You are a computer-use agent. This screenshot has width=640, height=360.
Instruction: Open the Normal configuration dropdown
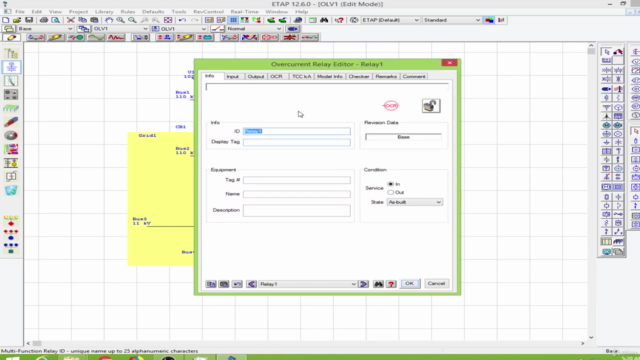pyautogui.click(x=253, y=29)
